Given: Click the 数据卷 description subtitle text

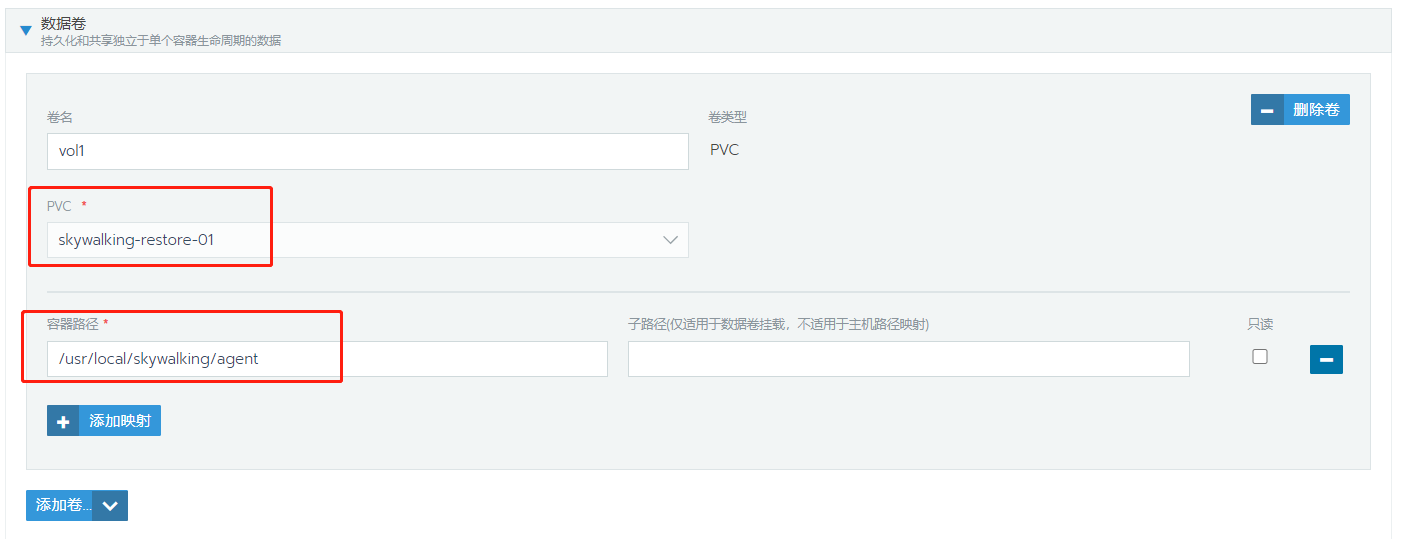Looking at the screenshot, I should pos(161,41).
